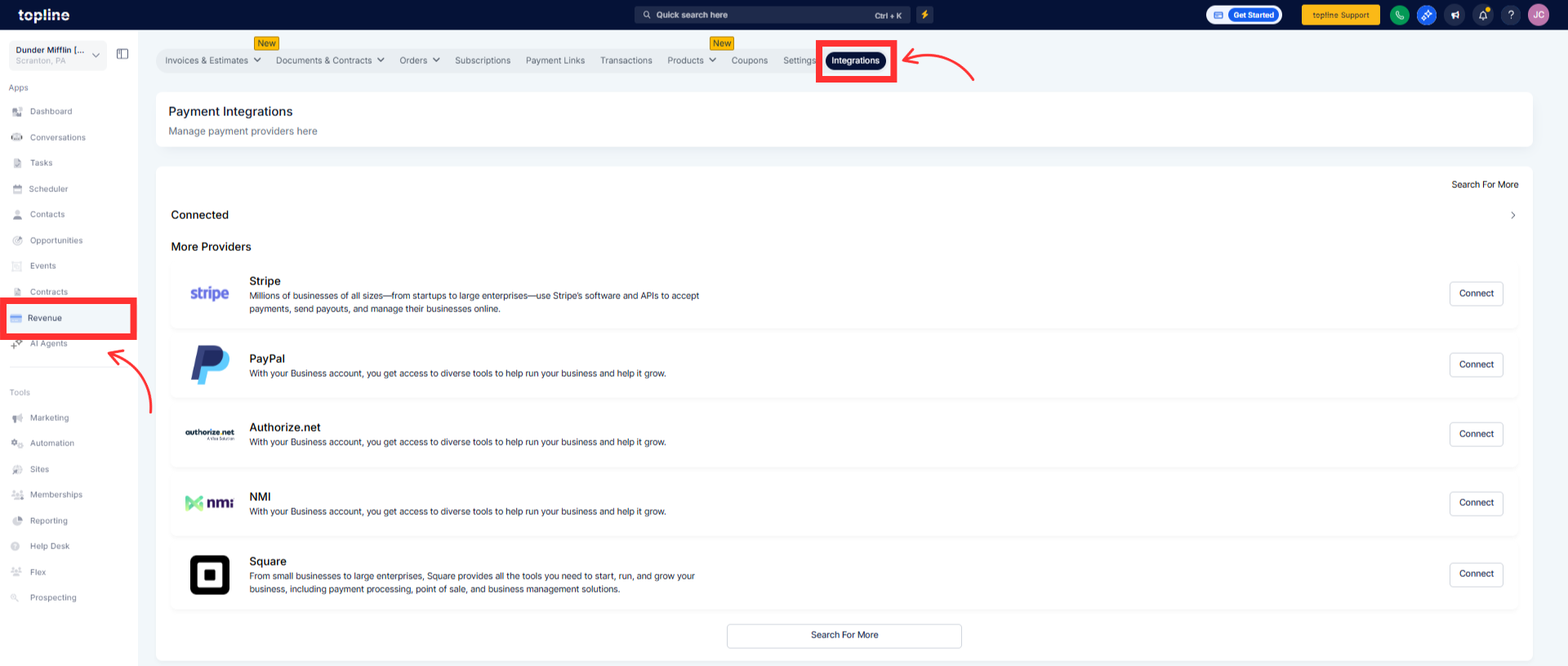Viewport: 1568px width, 666px height.
Task: Click the Authorize.net logo
Action: pos(210,434)
